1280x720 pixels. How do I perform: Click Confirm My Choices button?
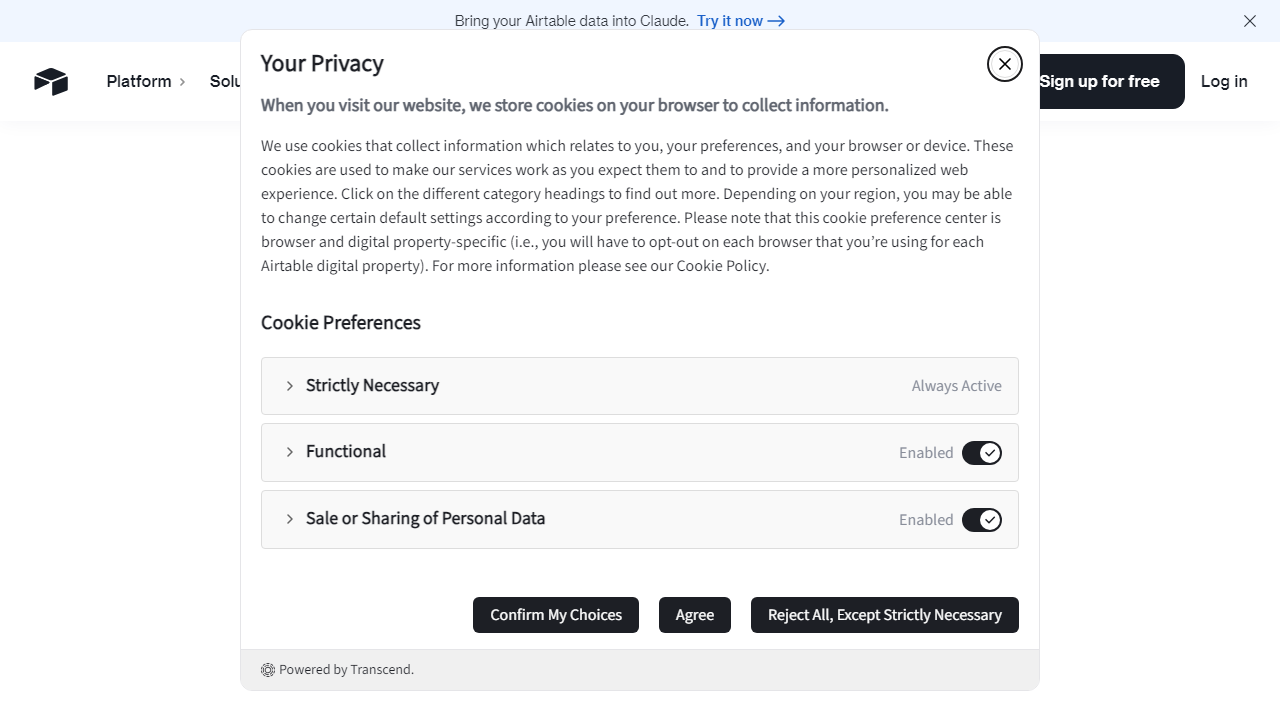point(556,615)
